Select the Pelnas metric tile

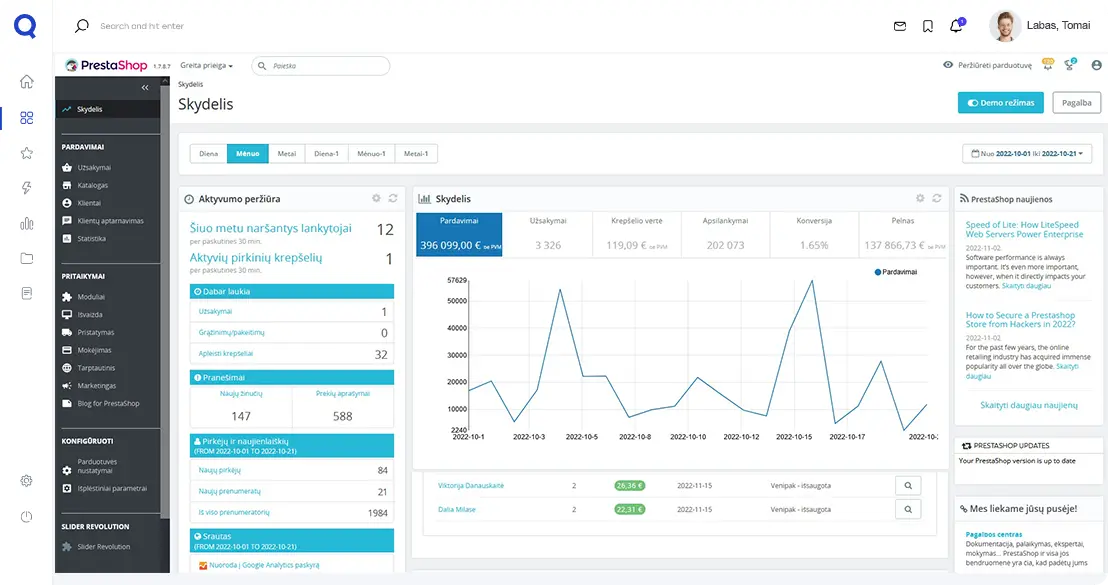(x=903, y=235)
